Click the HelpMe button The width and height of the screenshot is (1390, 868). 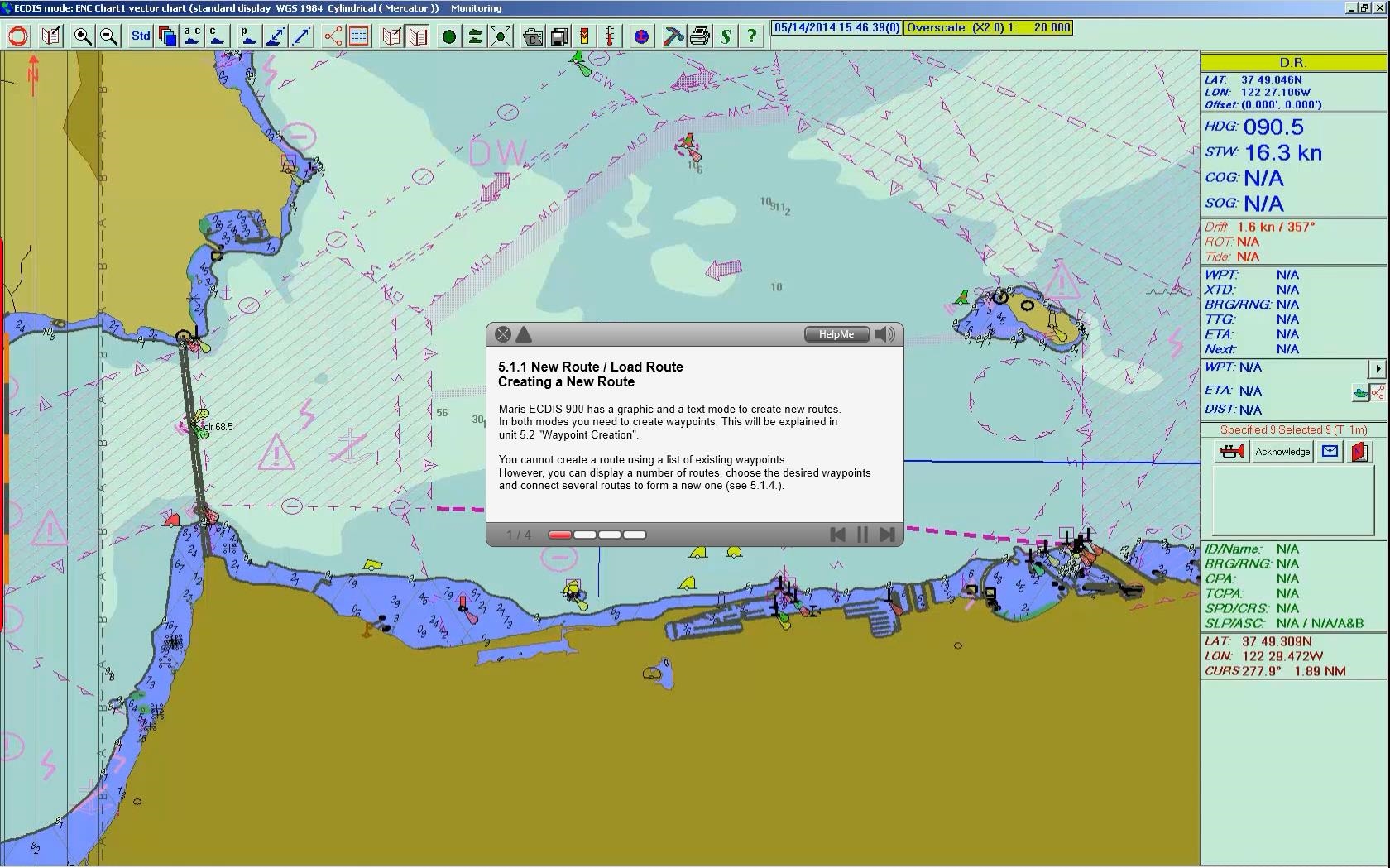click(x=836, y=334)
